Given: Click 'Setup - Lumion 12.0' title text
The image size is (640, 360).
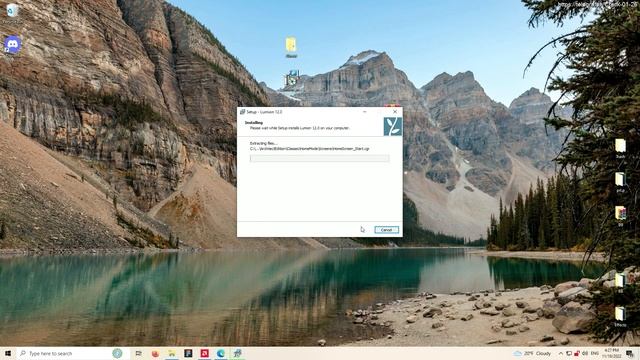Looking at the screenshot, I should pos(264,112).
